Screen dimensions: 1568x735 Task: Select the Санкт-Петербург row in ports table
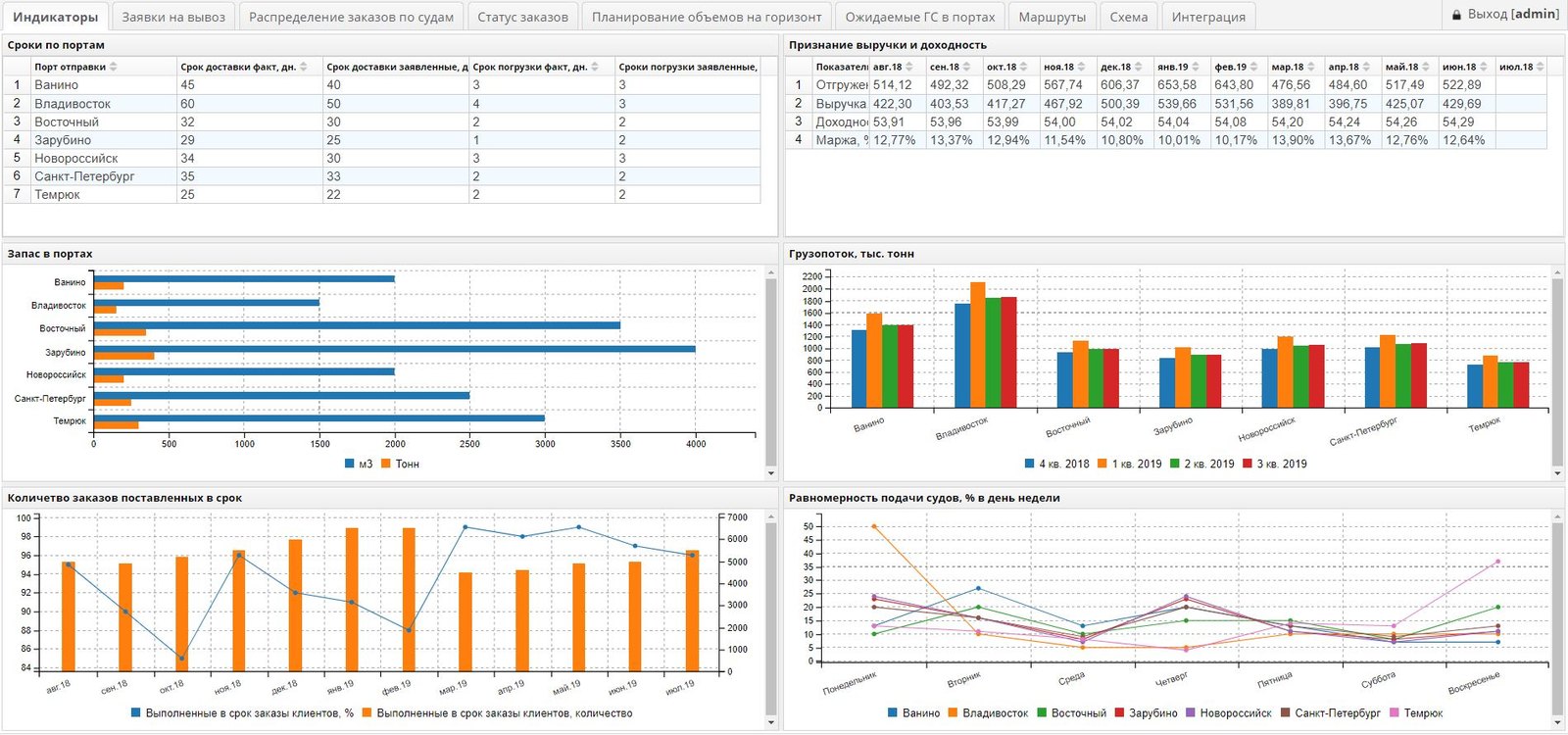click(382, 176)
